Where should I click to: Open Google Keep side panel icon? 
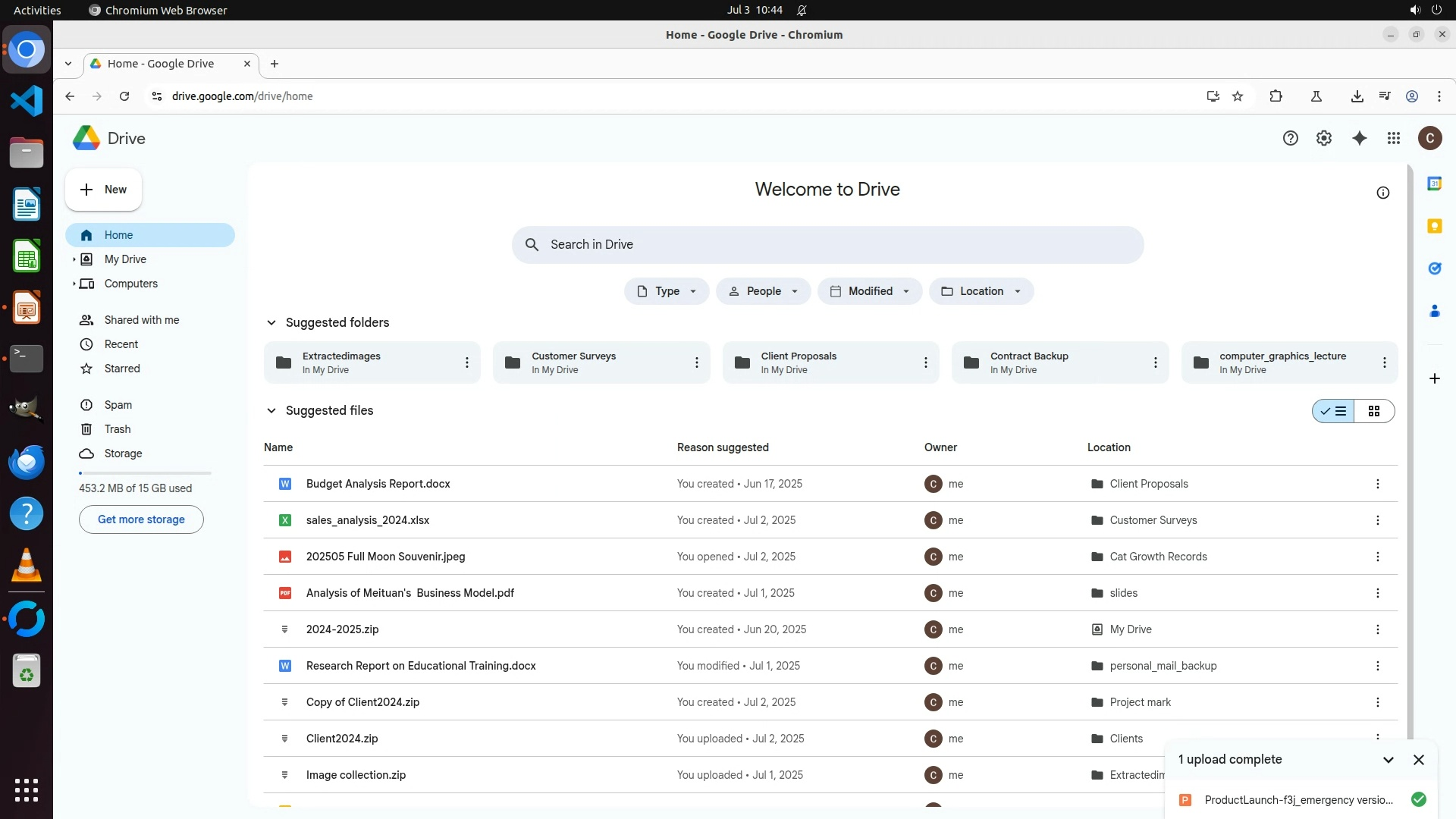(x=1434, y=226)
